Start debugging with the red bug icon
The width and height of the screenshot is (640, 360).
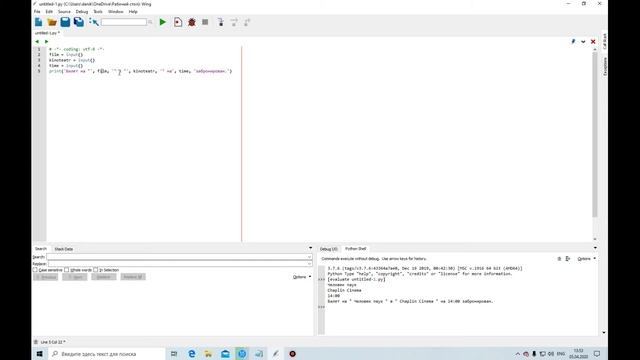click(192, 22)
